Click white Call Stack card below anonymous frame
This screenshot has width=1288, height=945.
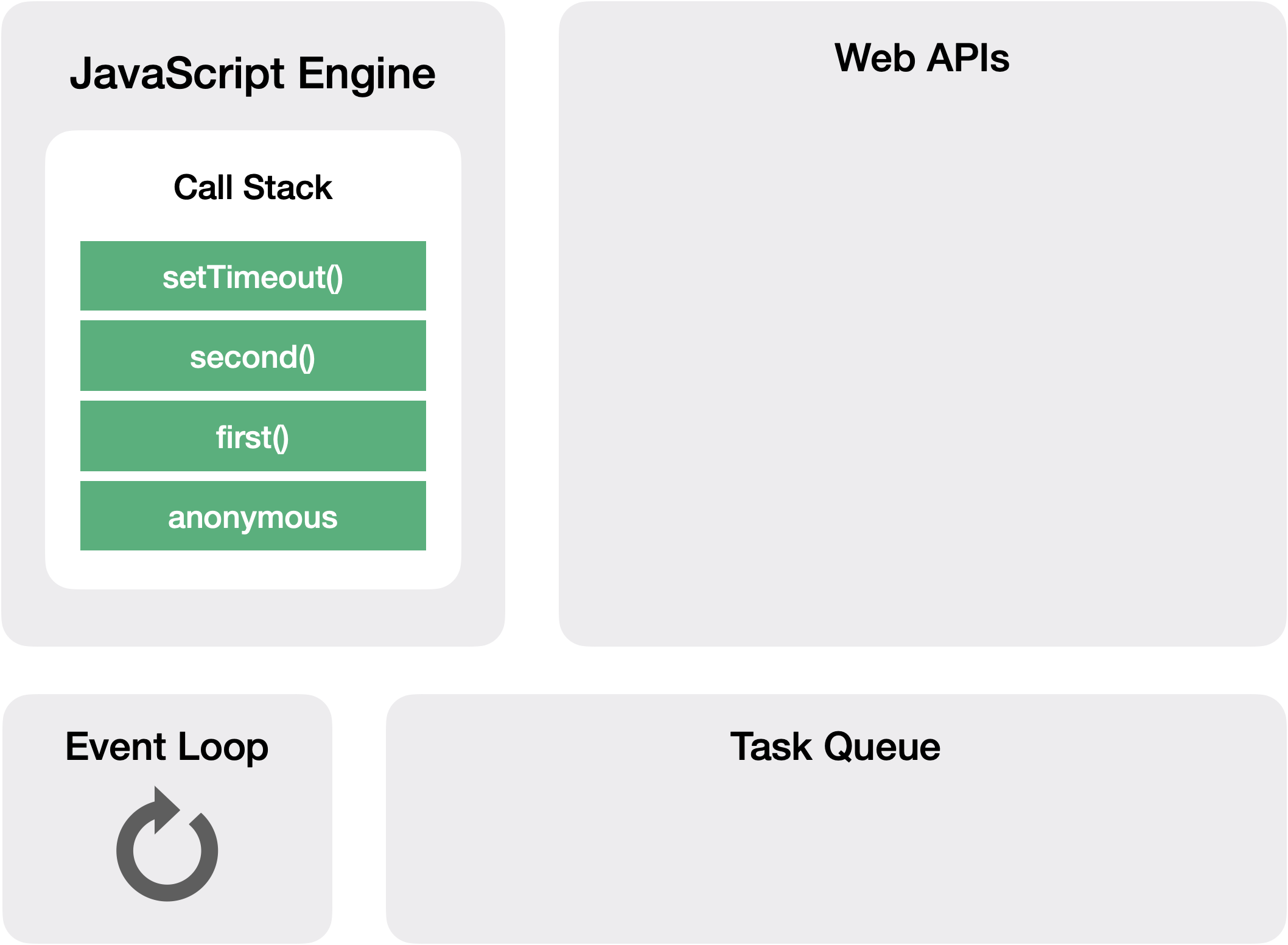(x=253, y=570)
